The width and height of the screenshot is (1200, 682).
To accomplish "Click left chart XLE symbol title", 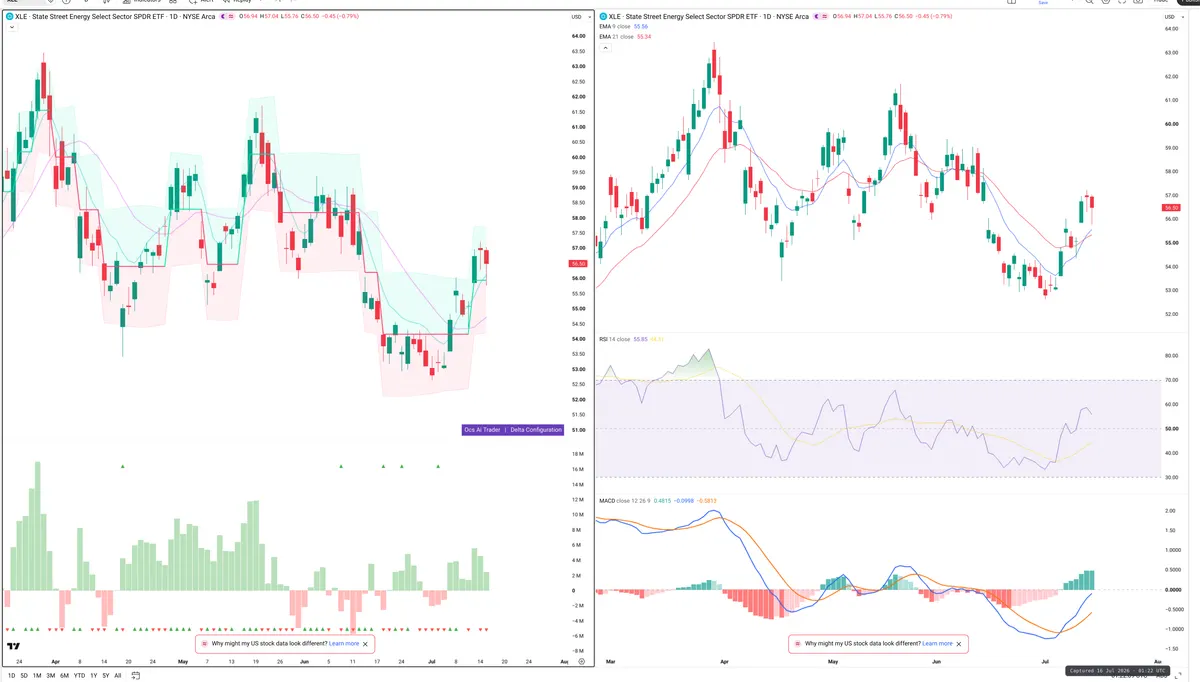I will pos(115,17).
